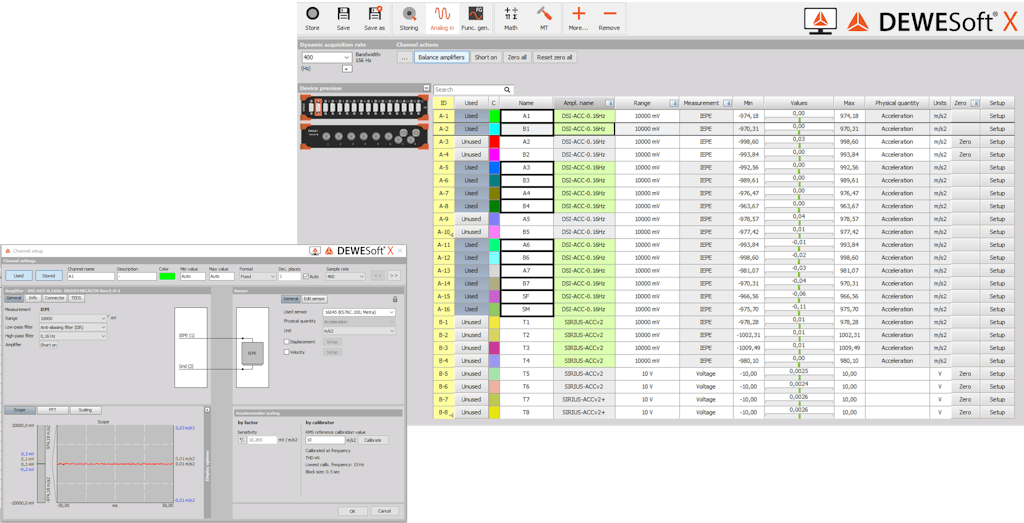Open the Hz unit small dropdown arrow
This screenshot has width=1024, height=523.
[347, 69]
